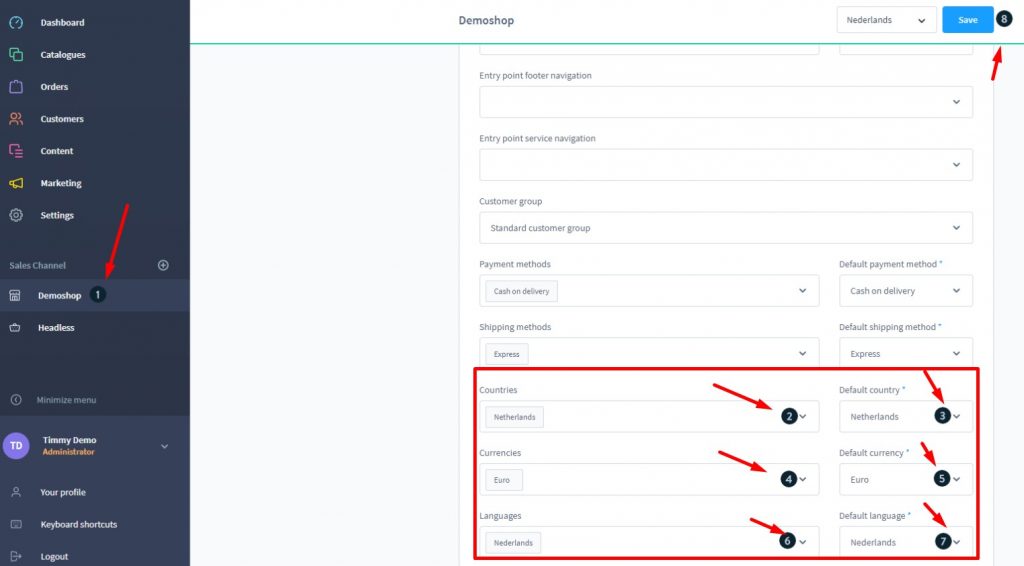Open the Entry point footer navigation dropdown

coord(725,102)
